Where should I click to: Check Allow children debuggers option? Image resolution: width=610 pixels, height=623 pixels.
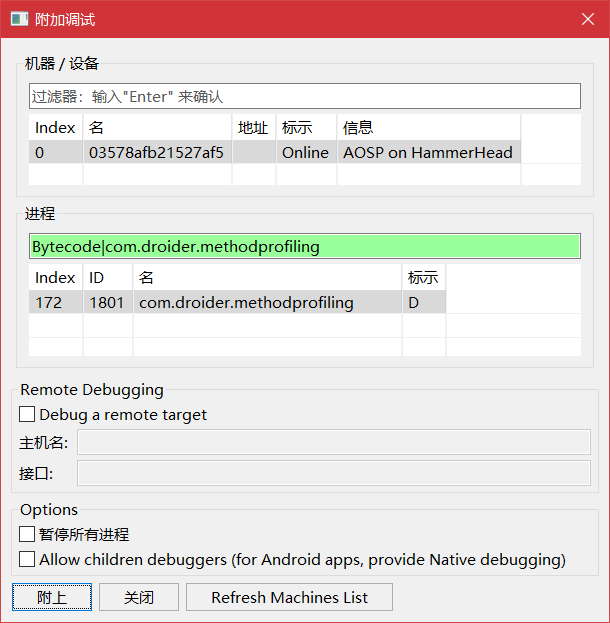[27, 559]
